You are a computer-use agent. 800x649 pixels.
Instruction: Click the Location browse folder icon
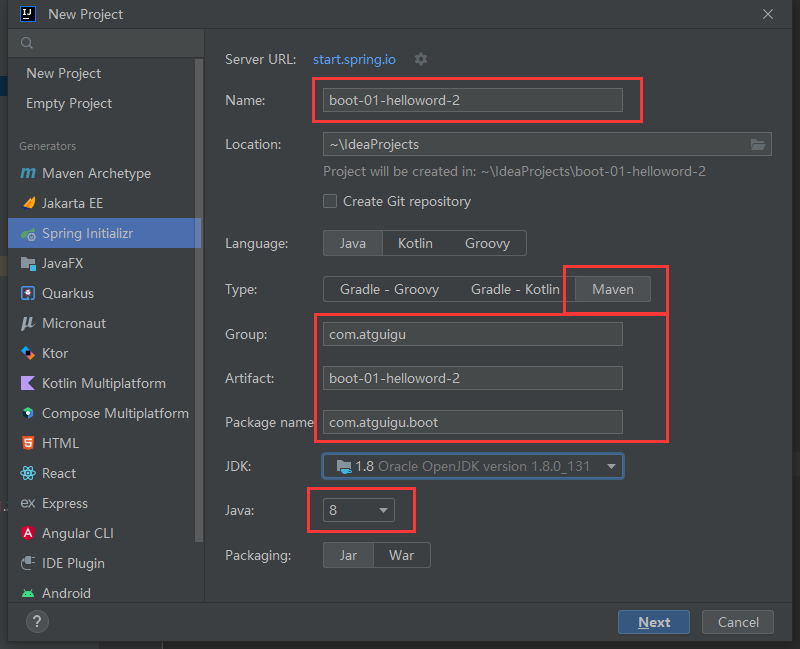pos(758,145)
